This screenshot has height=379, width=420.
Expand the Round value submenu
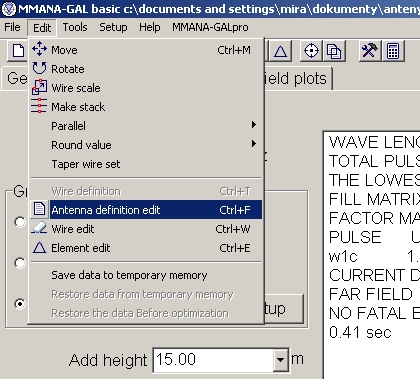pyautogui.click(x=146, y=145)
